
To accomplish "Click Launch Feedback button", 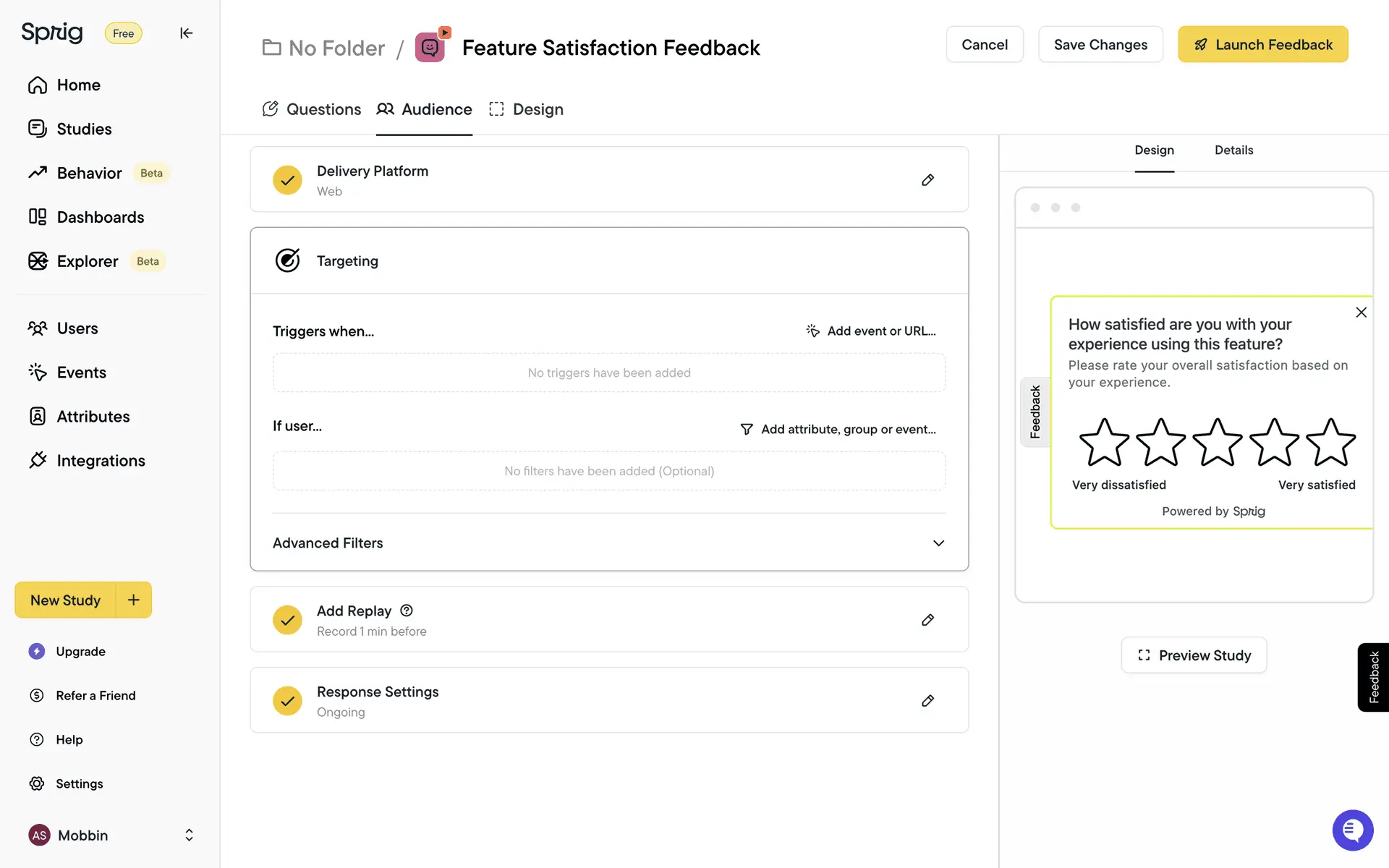I will click(1262, 45).
